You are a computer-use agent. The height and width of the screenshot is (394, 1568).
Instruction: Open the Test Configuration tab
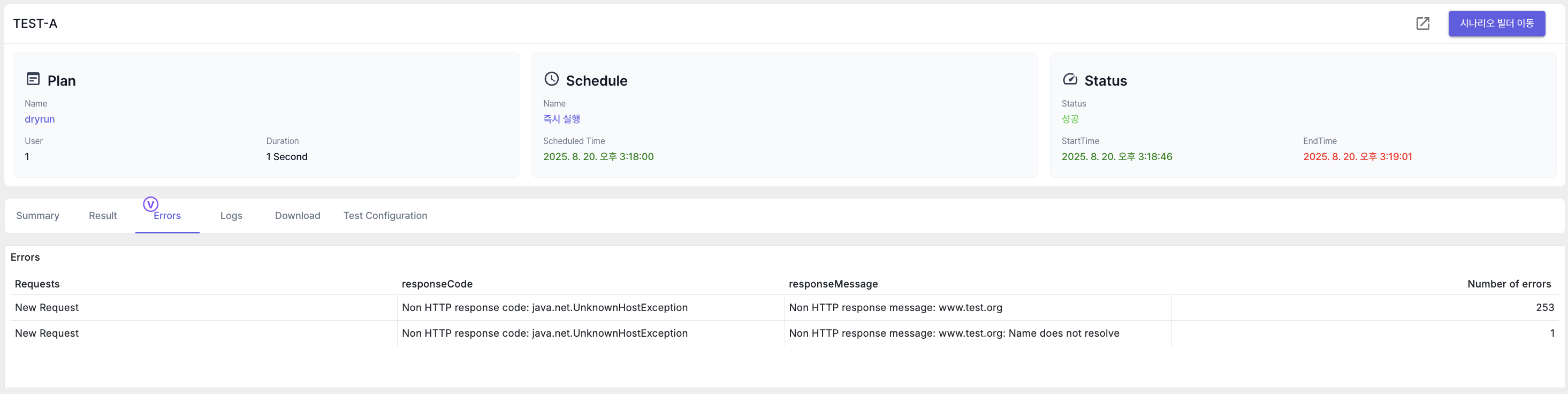pyautogui.click(x=385, y=216)
